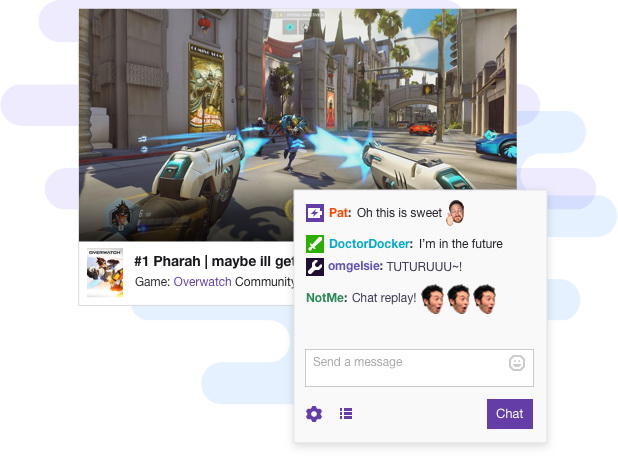Click the first emote in NotMe's message

(432, 299)
